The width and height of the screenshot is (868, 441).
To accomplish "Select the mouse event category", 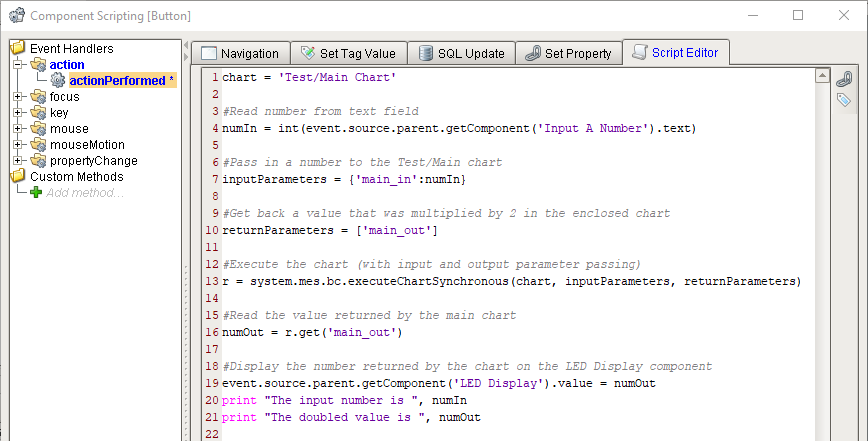I will pos(69,129).
